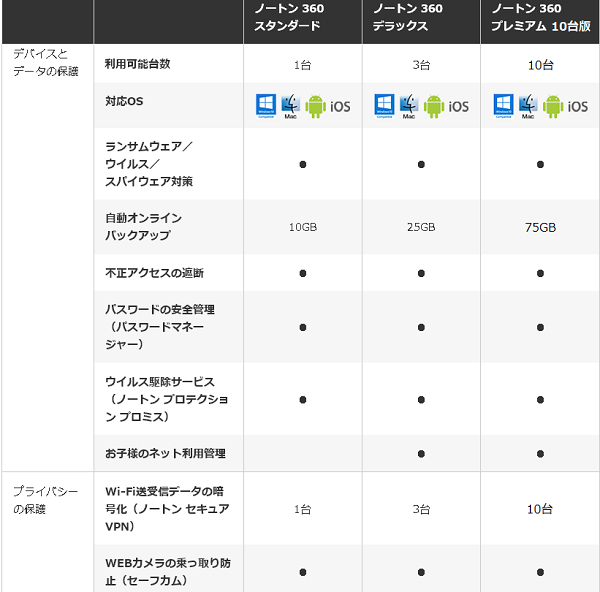Click Android icon in Norton 360 Standard column
Screen dimensions: 600x592
pos(316,106)
